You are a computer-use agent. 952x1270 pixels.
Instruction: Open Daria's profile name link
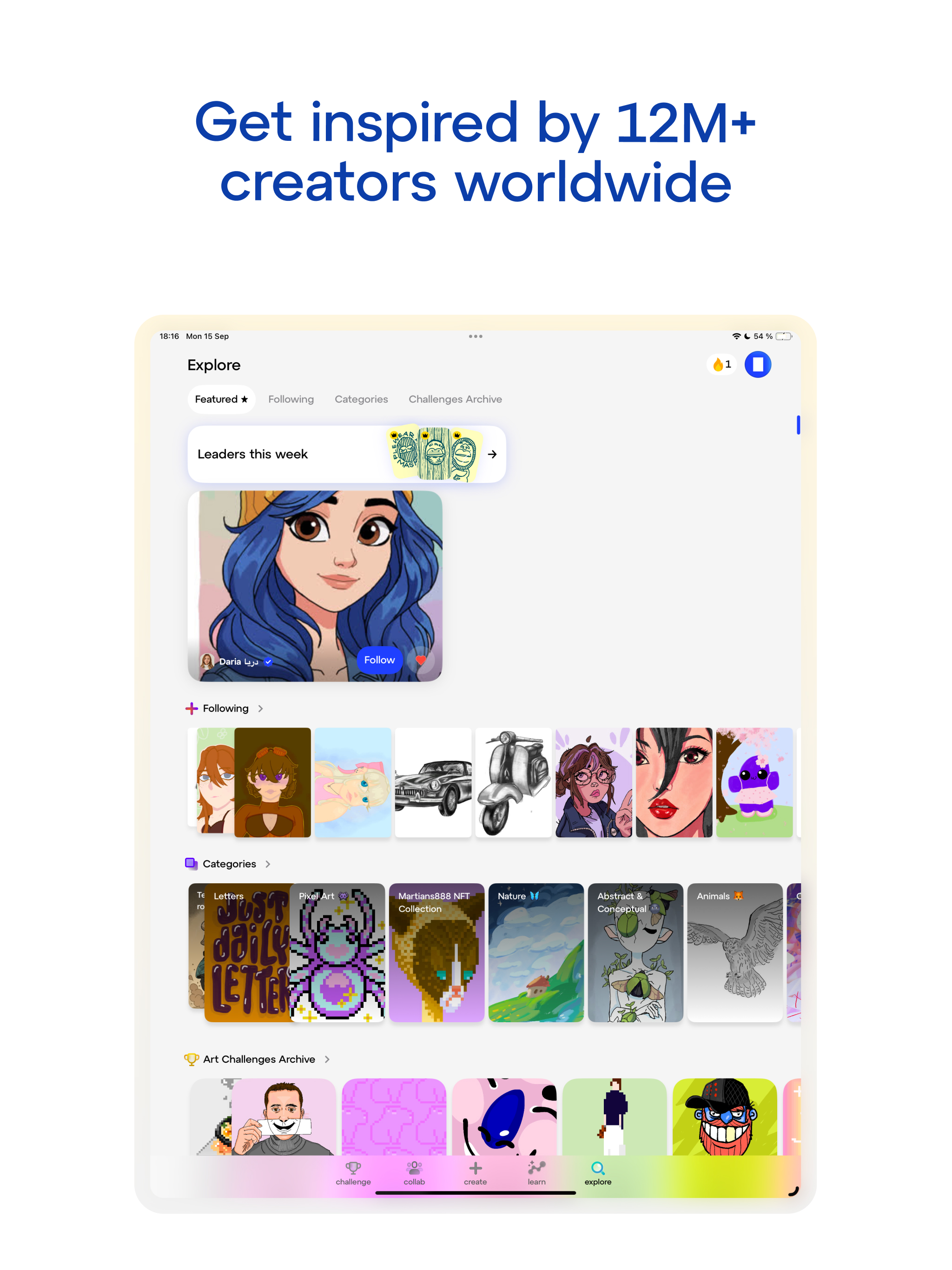click(238, 661)
